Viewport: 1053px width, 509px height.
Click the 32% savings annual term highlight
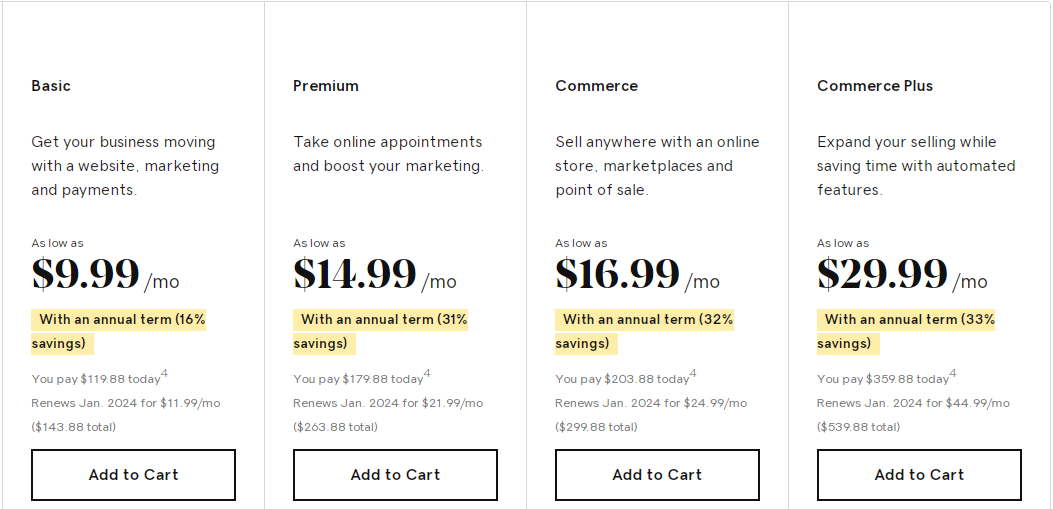tap(644, 321)
